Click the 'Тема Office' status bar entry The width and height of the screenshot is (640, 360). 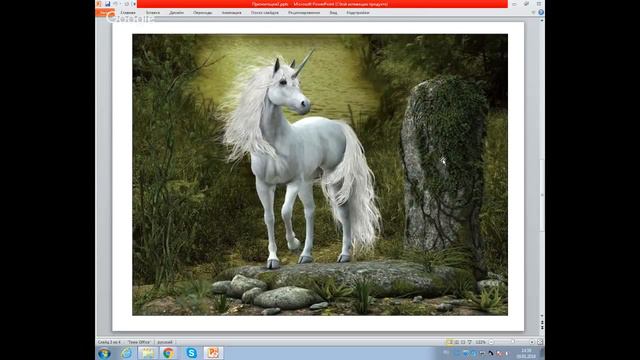[139, 342]
